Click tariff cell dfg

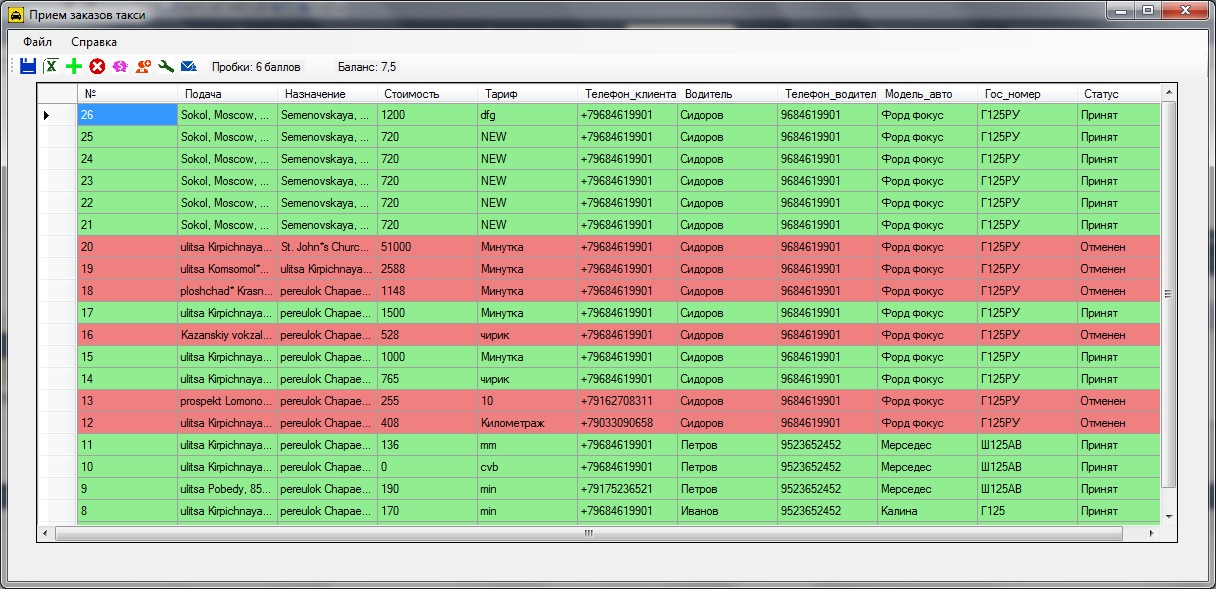[x=527, y=115]
